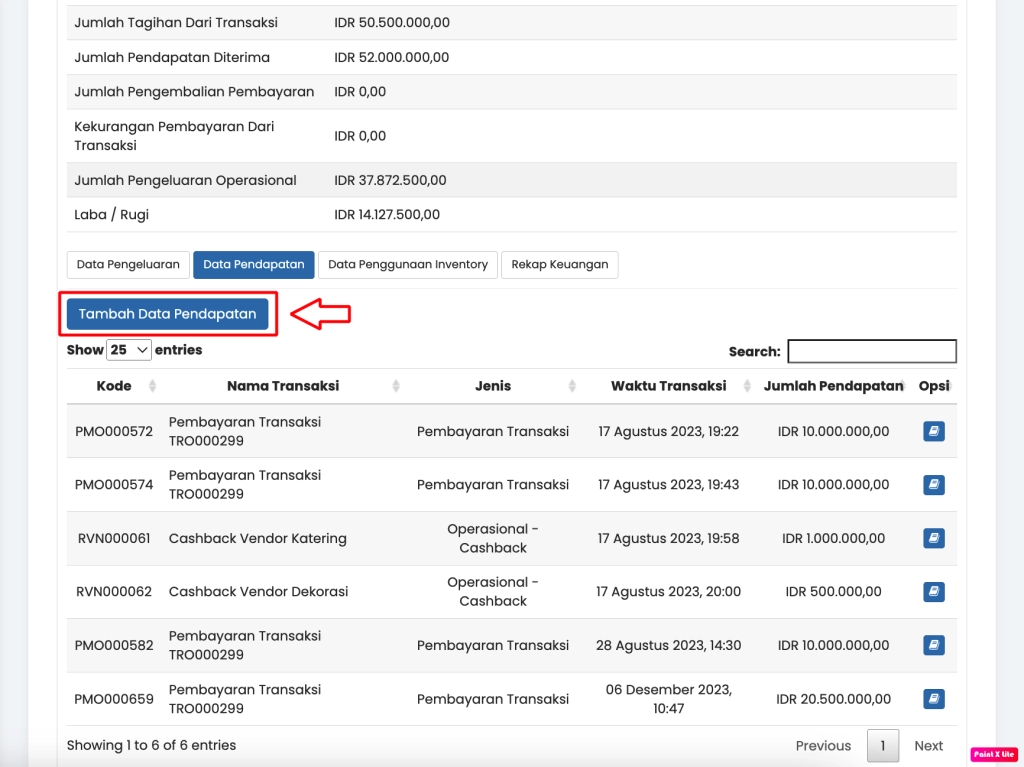Open detail icon for PMO000659 row
The width and height of the screenshot is (1024, 767).
934,698
